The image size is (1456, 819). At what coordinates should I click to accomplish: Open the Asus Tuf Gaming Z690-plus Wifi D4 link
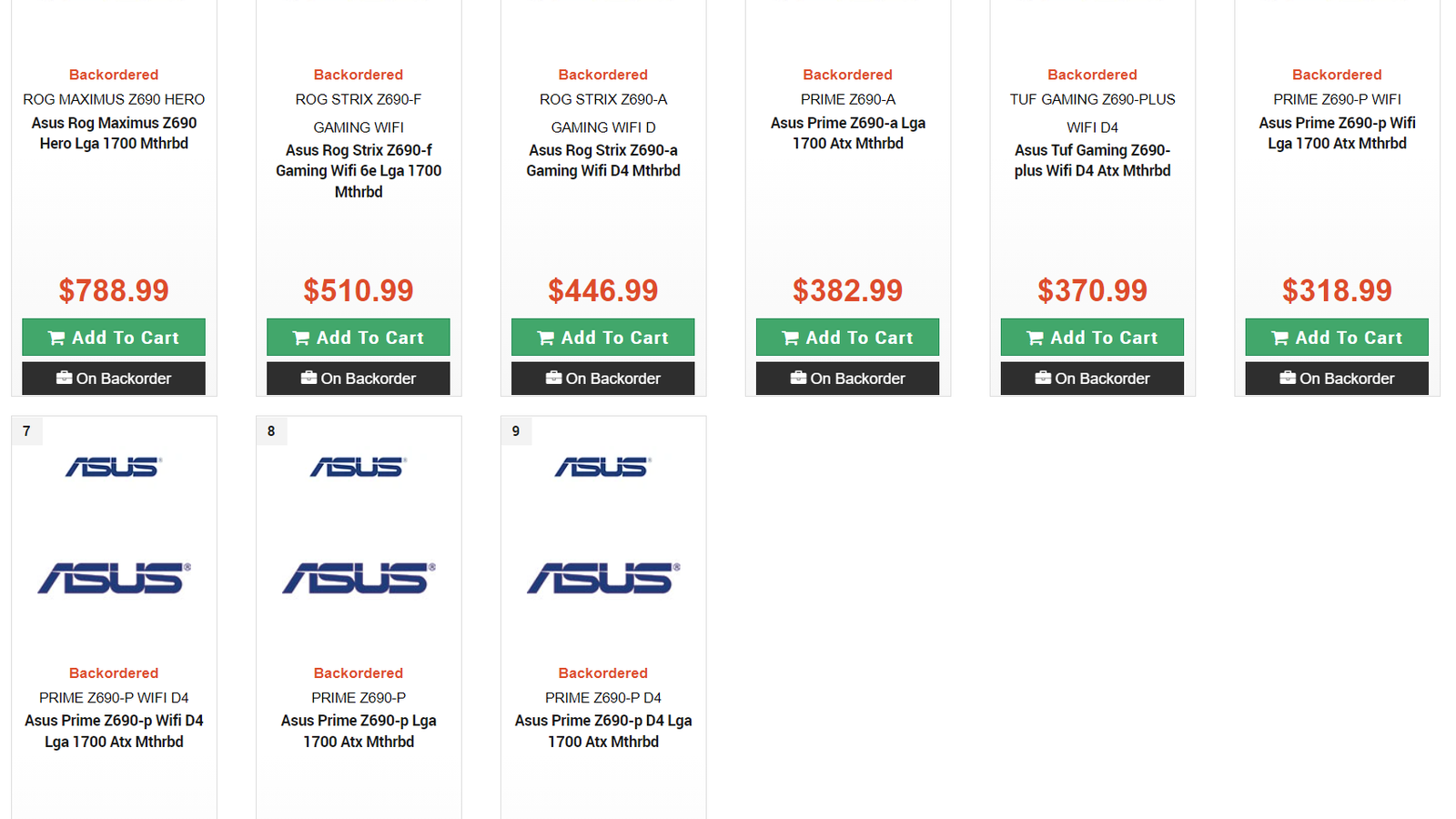tap(1092, 160)
